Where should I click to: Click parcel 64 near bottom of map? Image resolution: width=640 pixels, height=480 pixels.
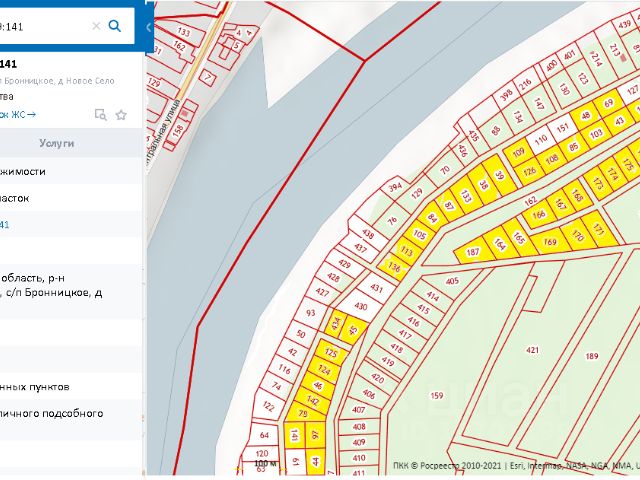264,435
